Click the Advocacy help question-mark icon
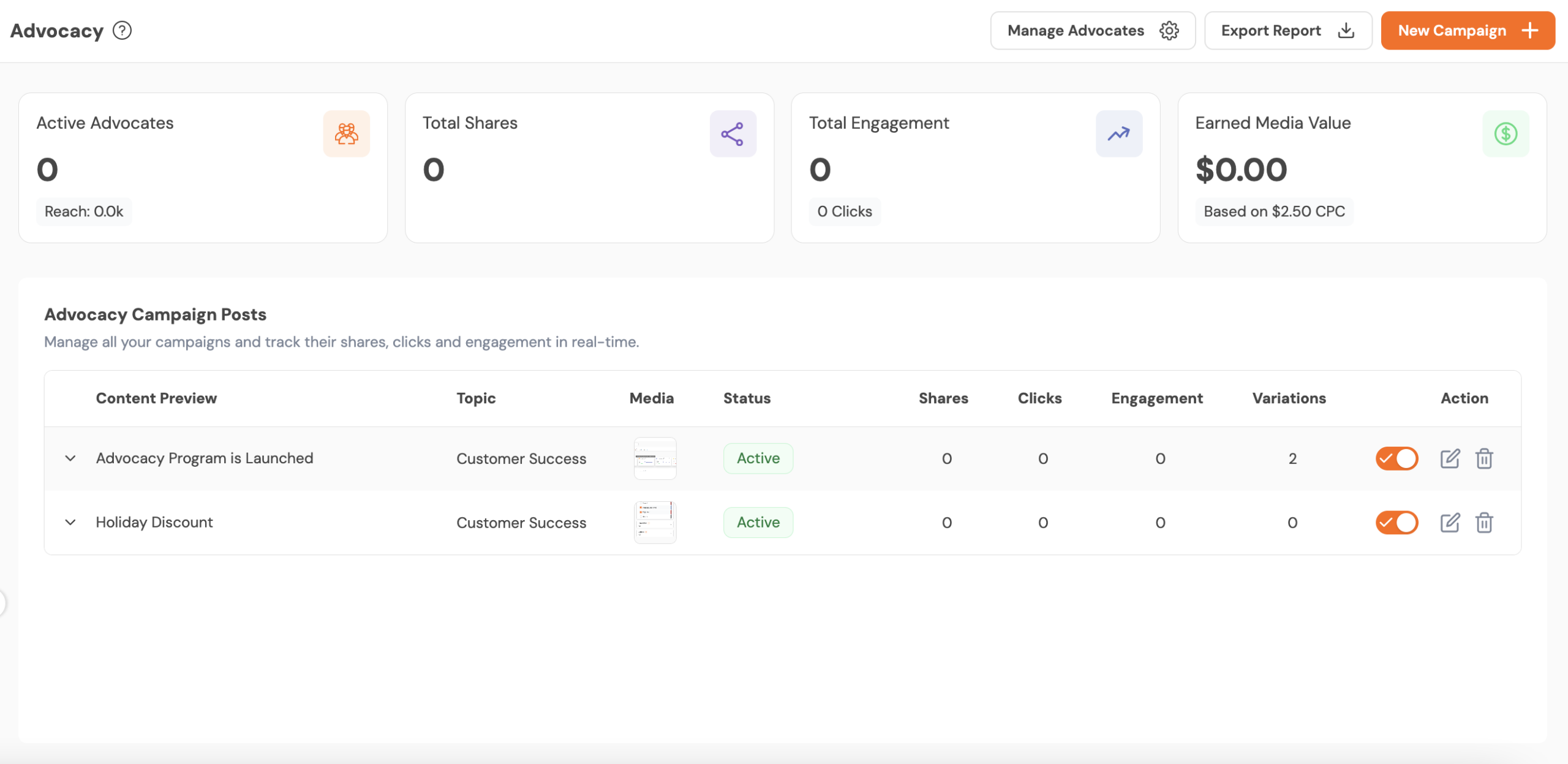The height and width of the screenshot is (764, 1568). pos(122,31)
